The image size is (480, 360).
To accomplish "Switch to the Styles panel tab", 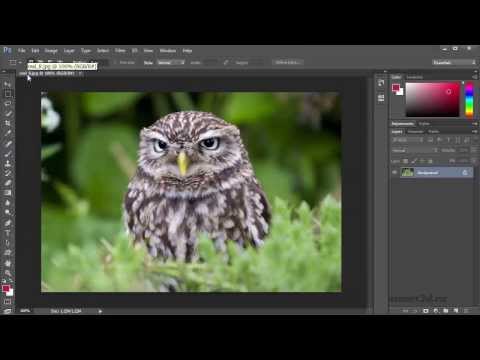I will [x=424, y=124].
